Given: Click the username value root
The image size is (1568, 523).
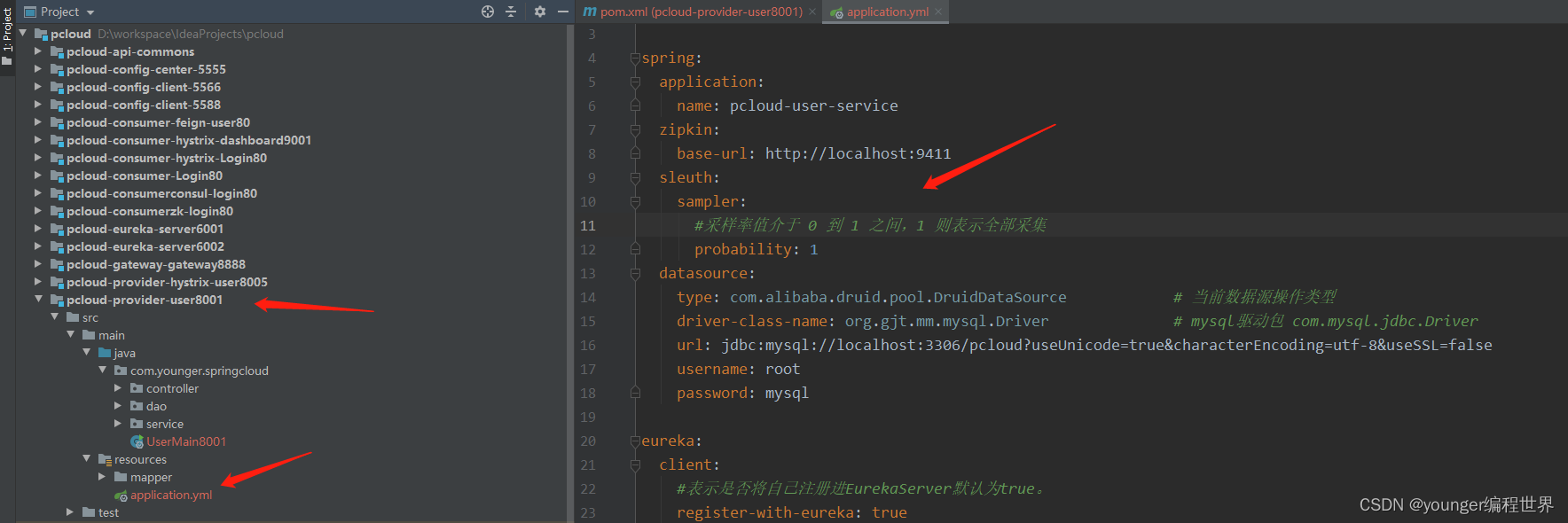Looking at the screenshot, I should [782, 369].
